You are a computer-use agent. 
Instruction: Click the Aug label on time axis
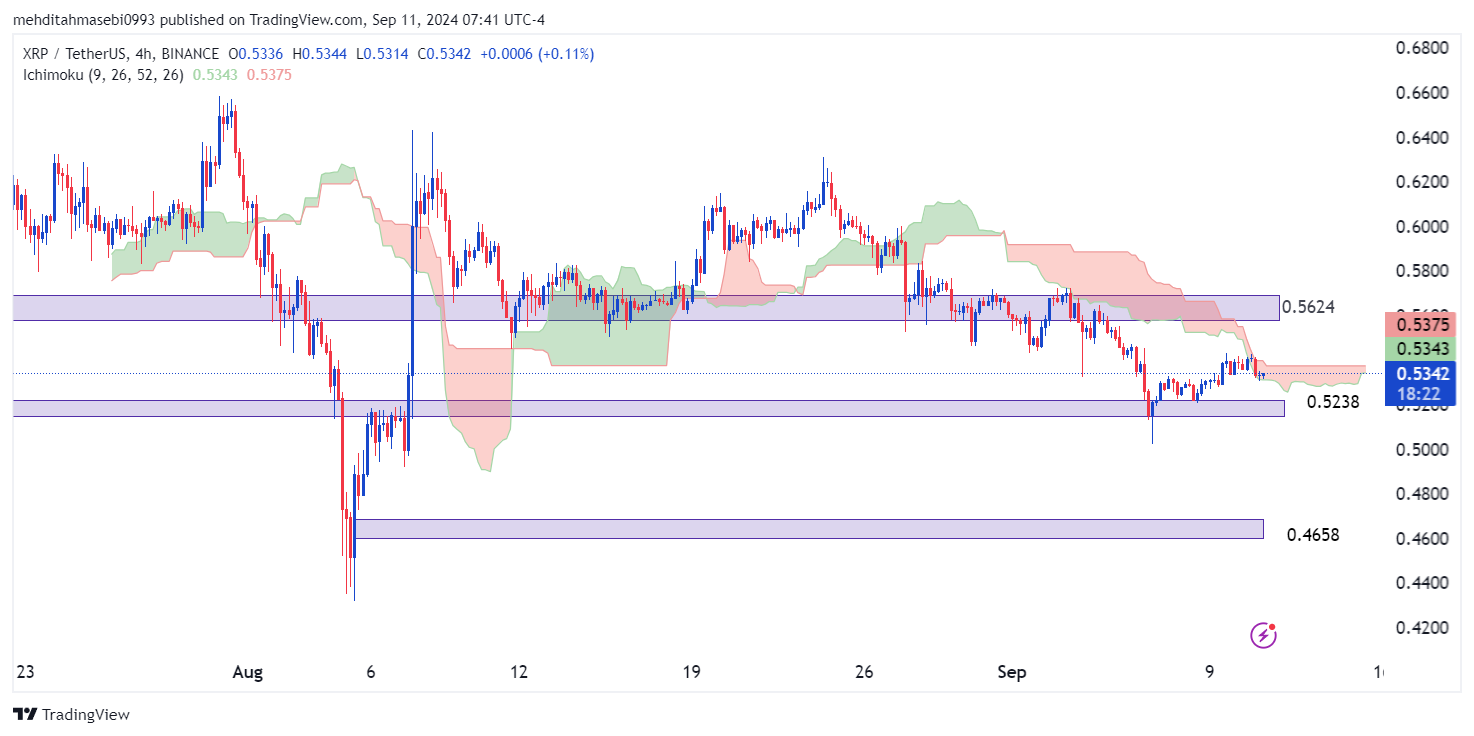coord(247,673)
